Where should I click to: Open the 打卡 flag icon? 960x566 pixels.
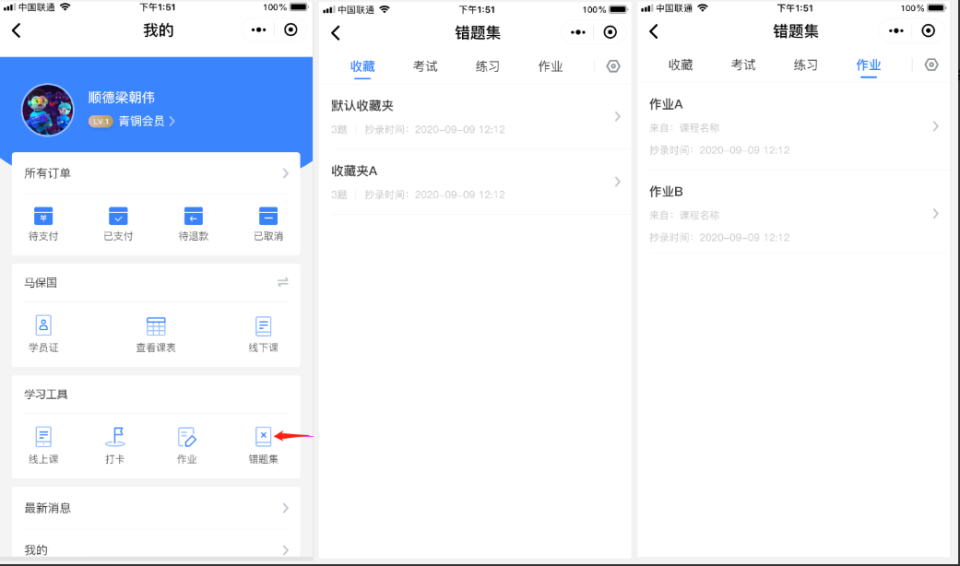click(115, 437)
